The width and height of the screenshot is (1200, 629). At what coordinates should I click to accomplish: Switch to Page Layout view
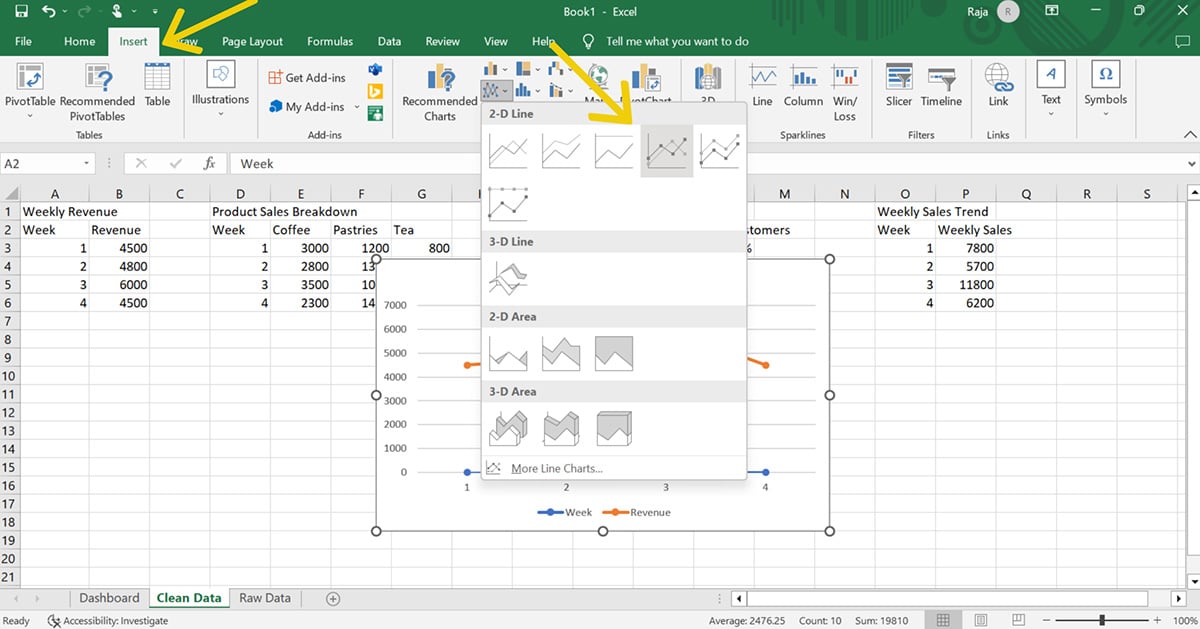click(981, 620)
